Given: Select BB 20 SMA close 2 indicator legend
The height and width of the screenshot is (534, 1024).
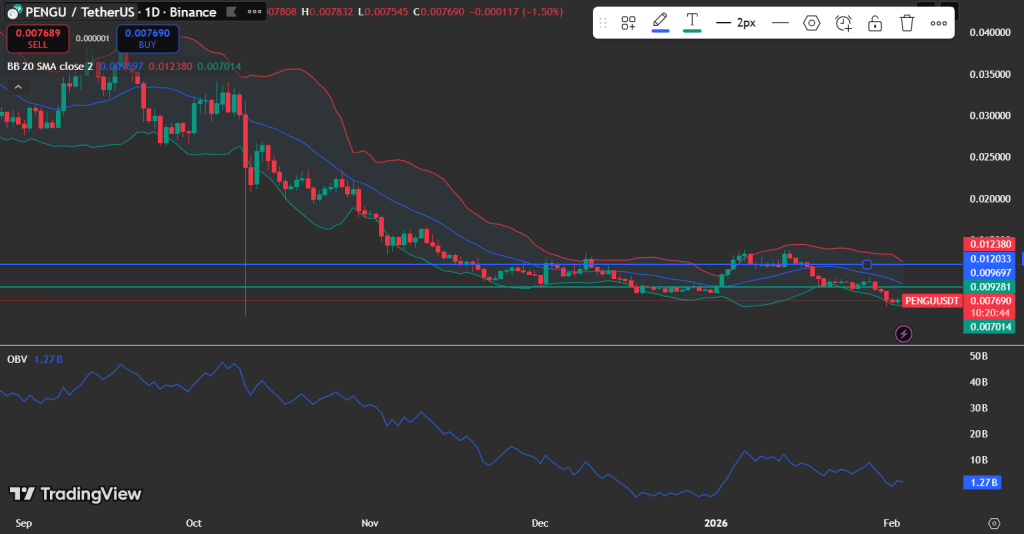Looking at the screenshot, I should point(50,67).
